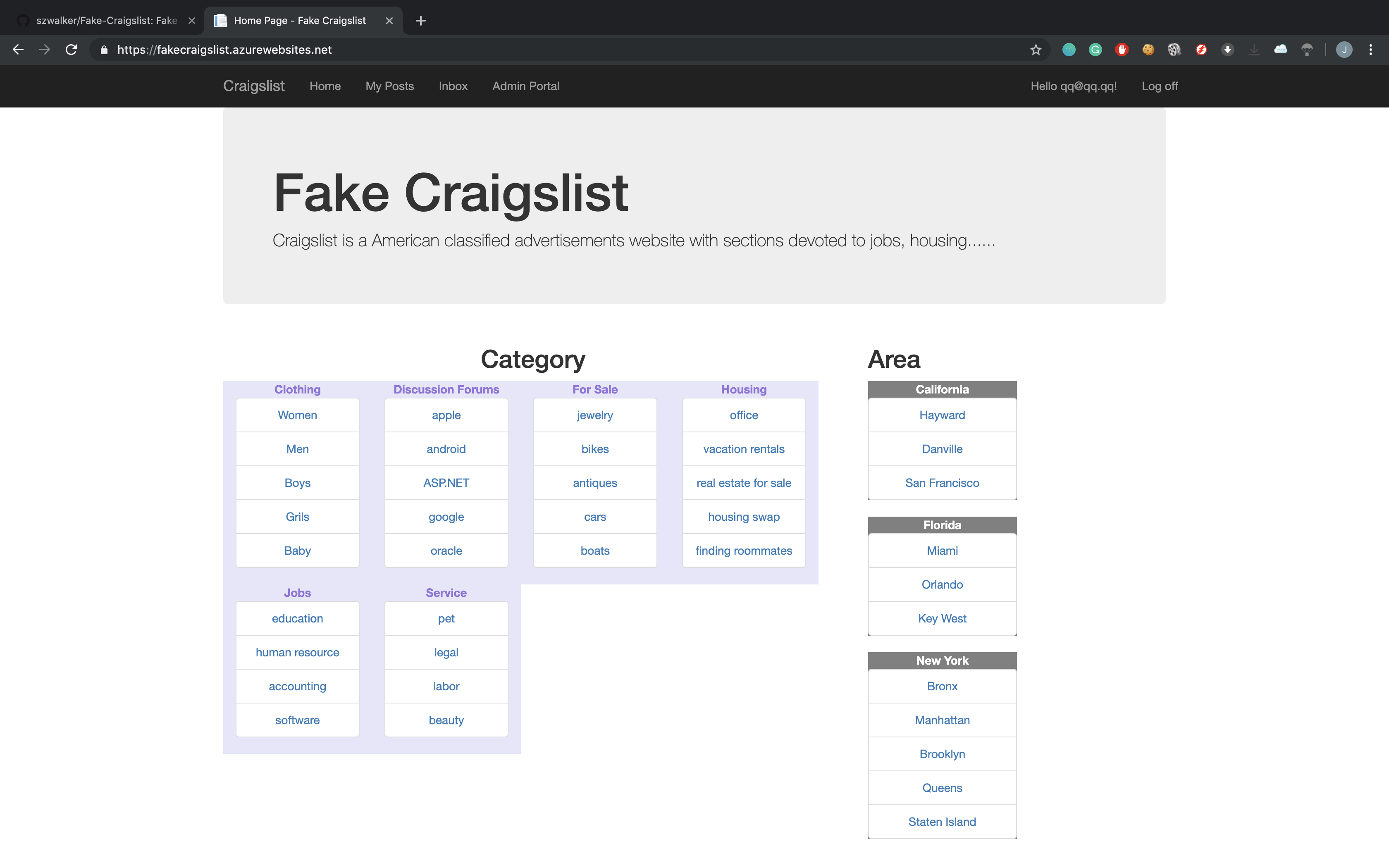Screen dimensions: 1389x868
Task: Click the cookie extension icon
Action: 1148,50
